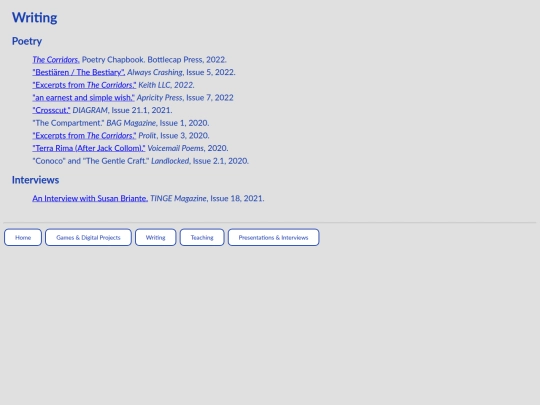The image size is (540, 405).
Task: Open The Corridors poetry chapbook link
Action: tap(56, 60)
